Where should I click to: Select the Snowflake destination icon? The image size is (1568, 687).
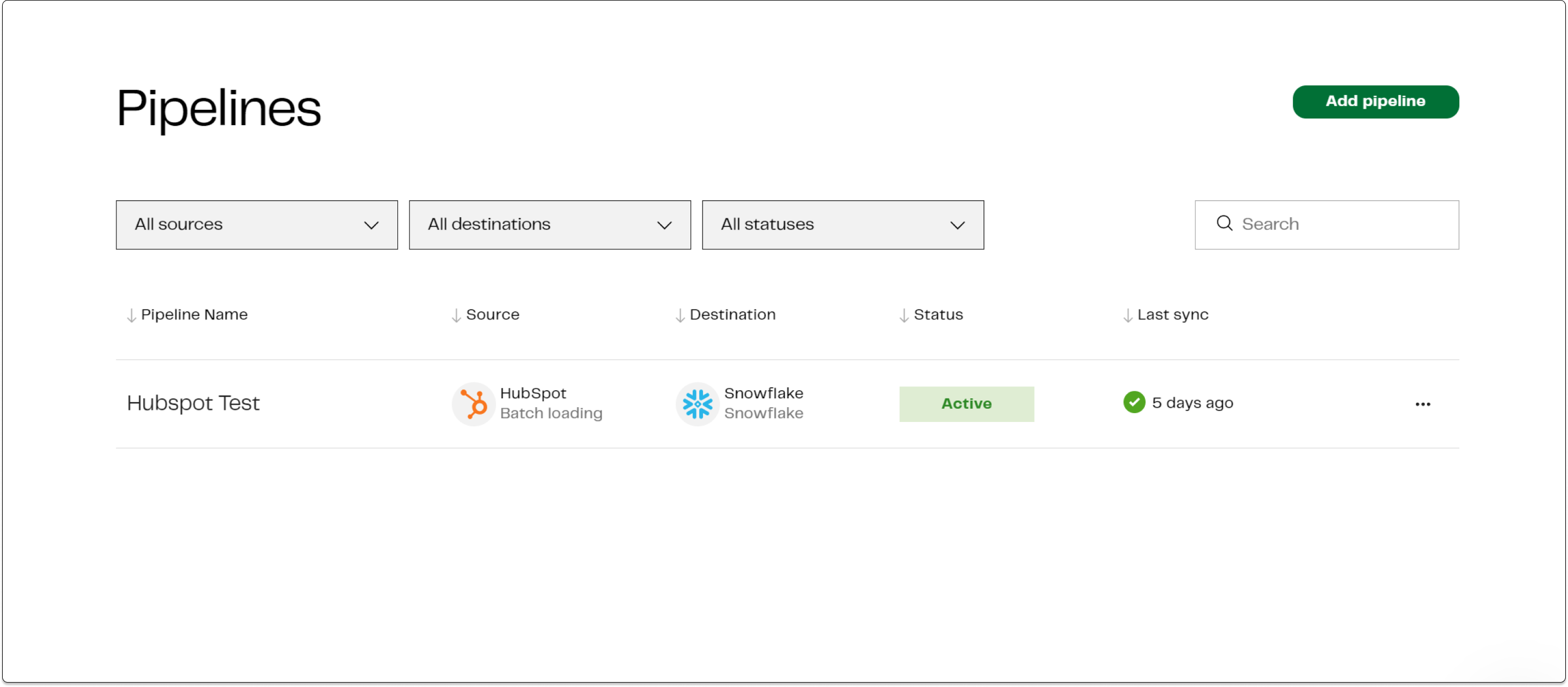click(x=698, y=403)
